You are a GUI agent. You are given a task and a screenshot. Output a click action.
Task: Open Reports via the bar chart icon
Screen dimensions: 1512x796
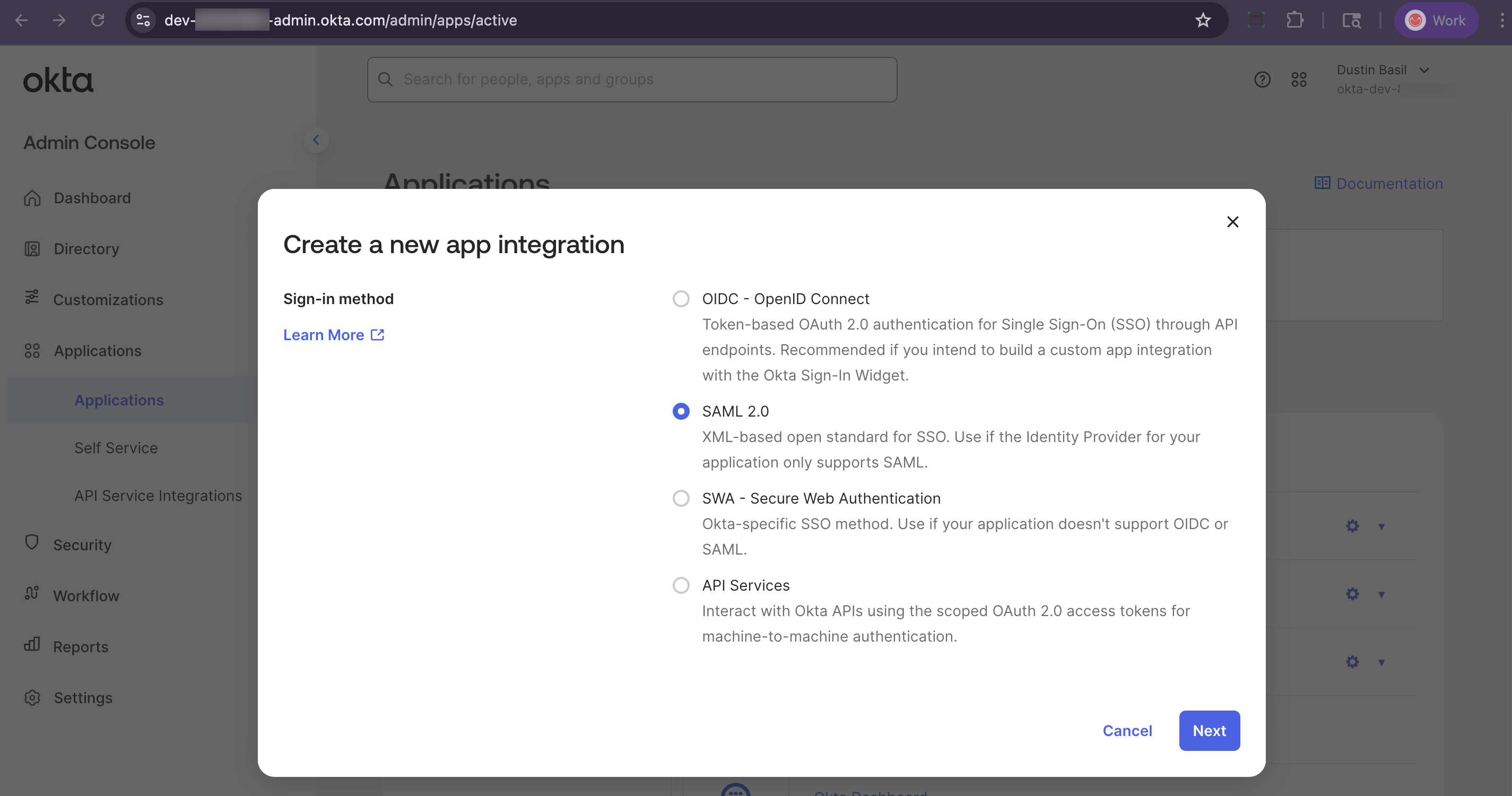point(32,645)
